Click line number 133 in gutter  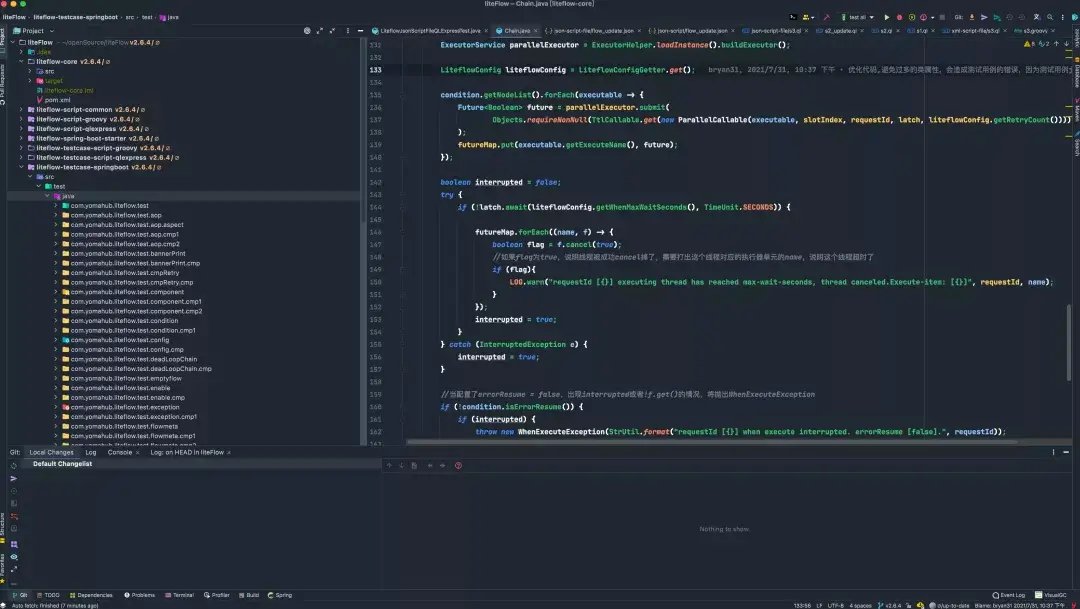coord(375,70)
